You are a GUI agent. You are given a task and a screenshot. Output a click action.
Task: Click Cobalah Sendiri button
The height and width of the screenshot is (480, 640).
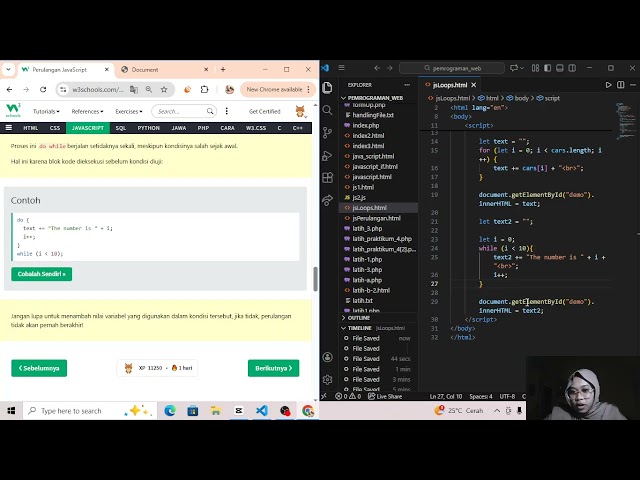pos(42,274)
